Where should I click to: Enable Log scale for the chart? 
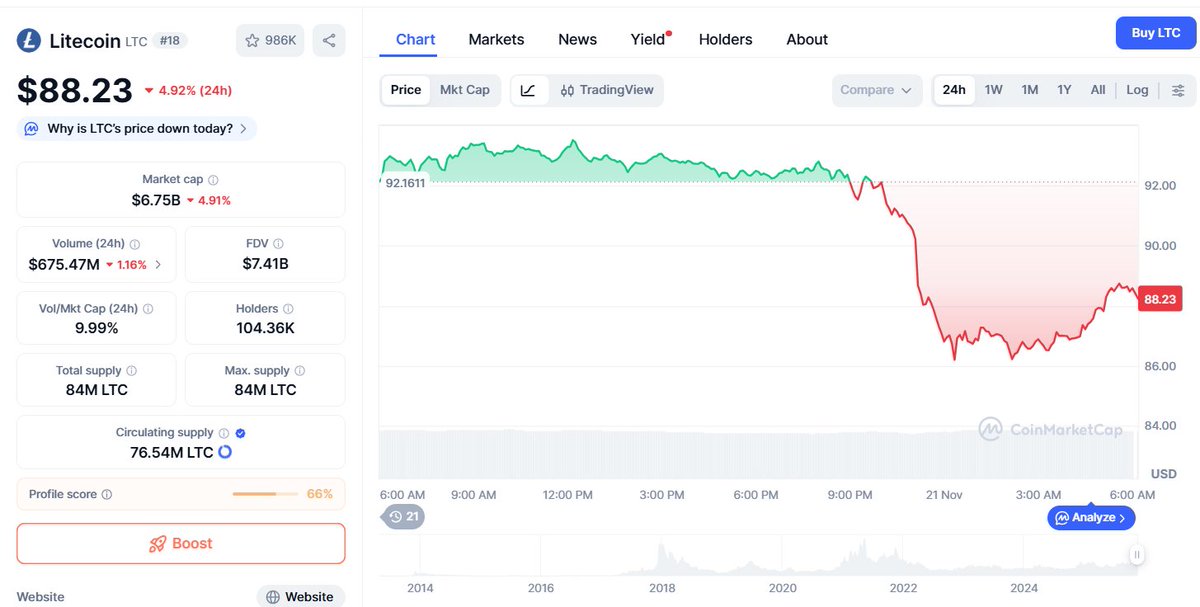click(1137, 89)
